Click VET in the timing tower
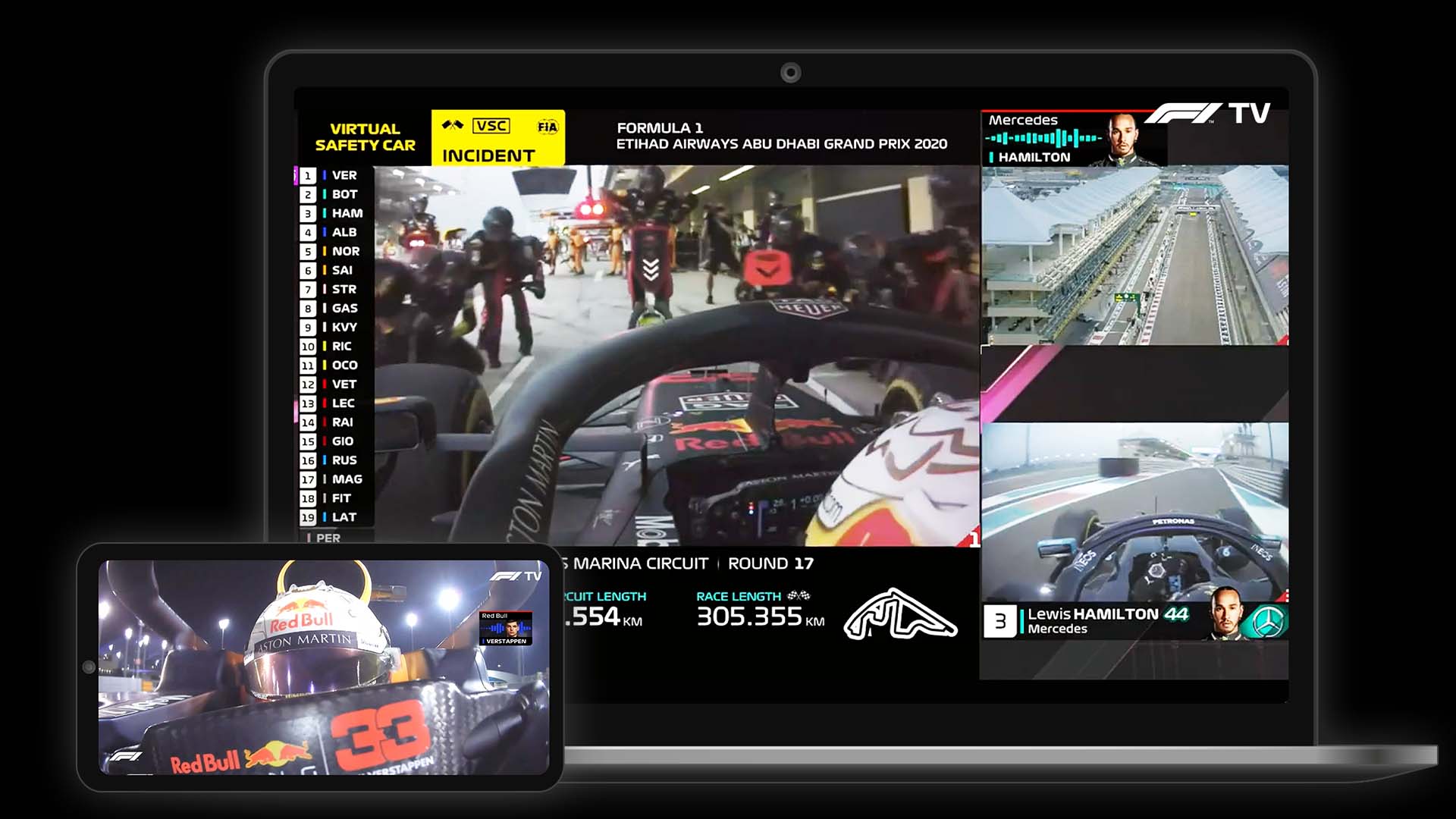1456x819 pixels. click(x=344, y=384)
